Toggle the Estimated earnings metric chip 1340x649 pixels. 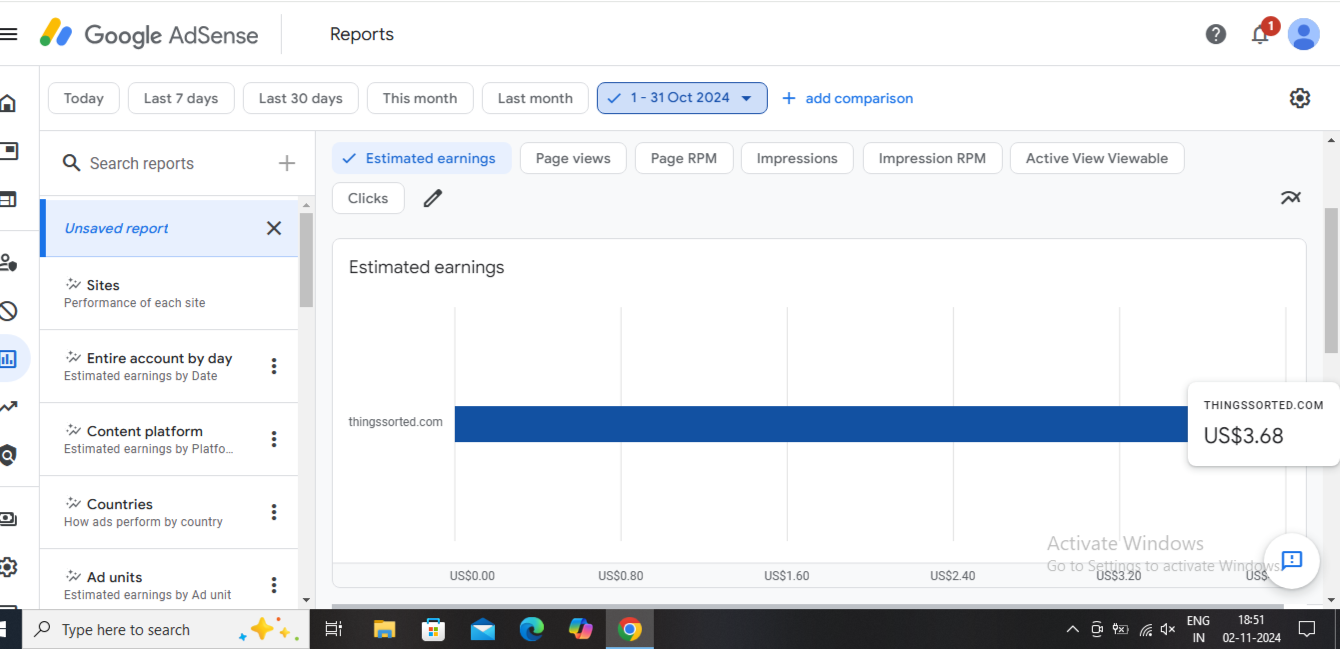pos(421,158)
